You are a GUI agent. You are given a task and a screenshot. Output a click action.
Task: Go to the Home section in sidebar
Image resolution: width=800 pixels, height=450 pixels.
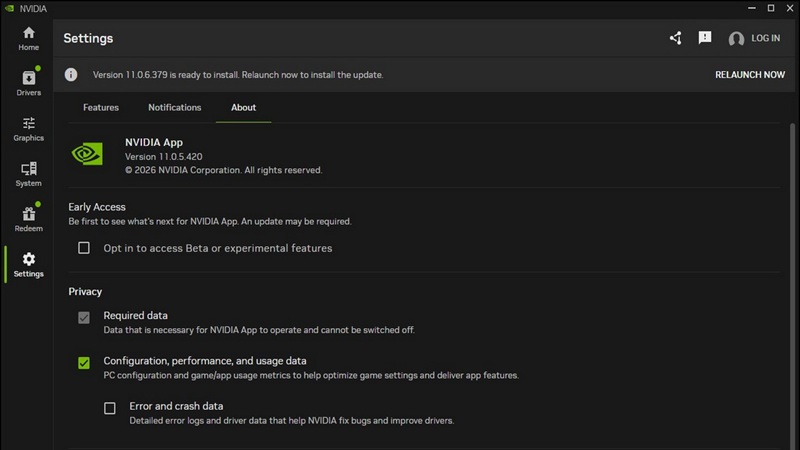click(28, 38)
